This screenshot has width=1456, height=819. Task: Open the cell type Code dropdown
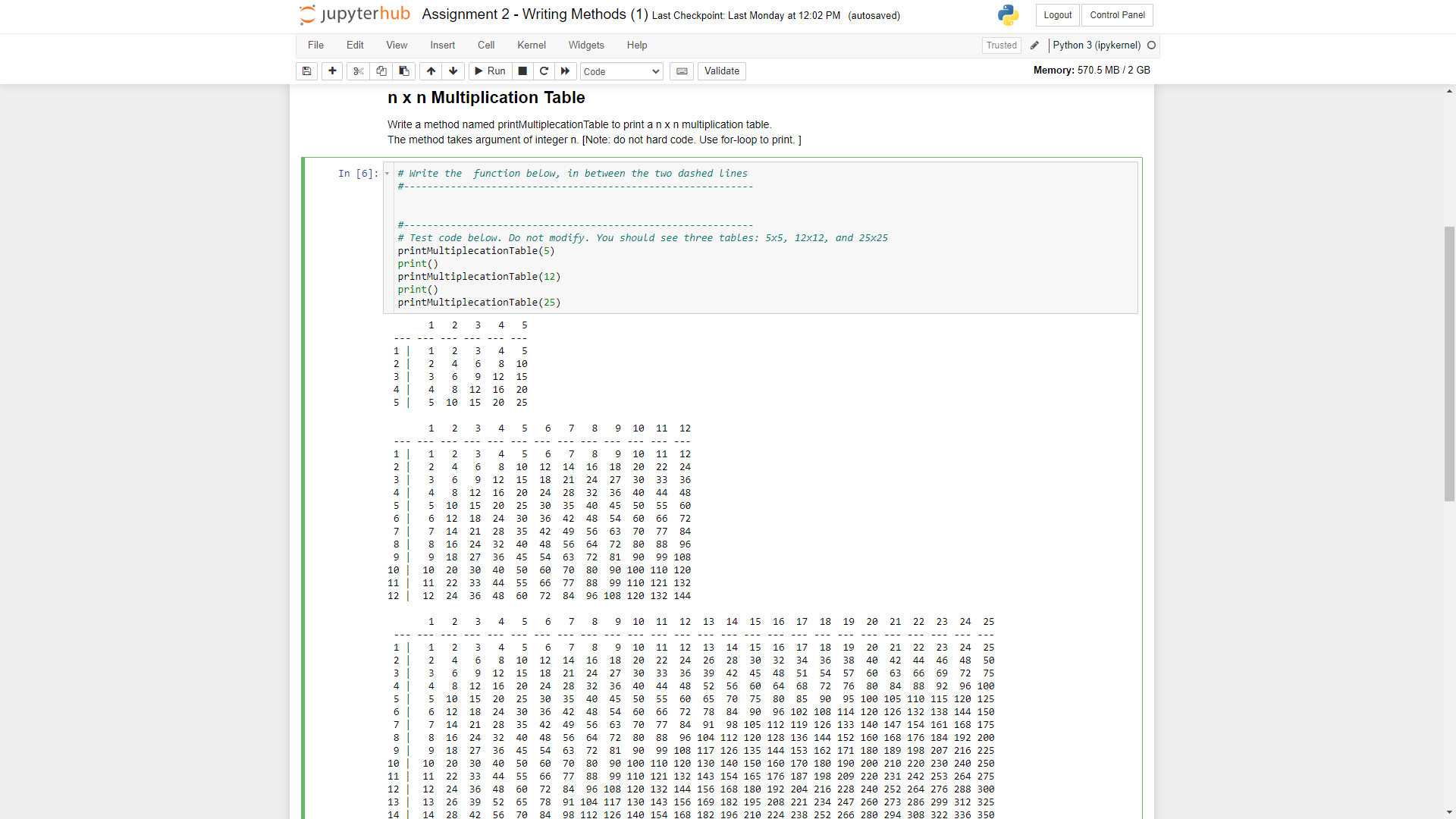pyautogui.click(x=621, y=71)
